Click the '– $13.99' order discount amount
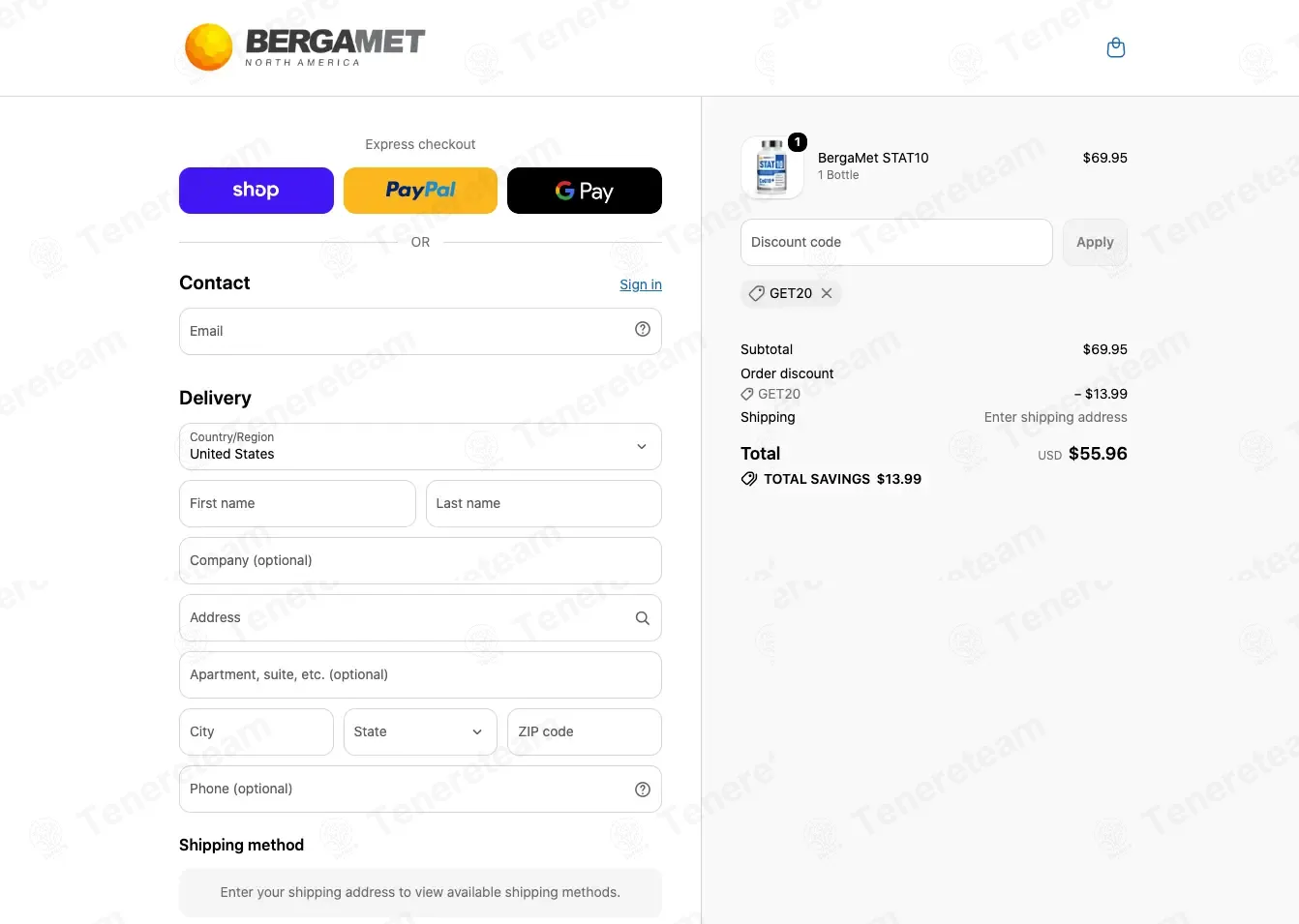The width and height of the screenshot is (1299, 924). tap(1101, 394)
